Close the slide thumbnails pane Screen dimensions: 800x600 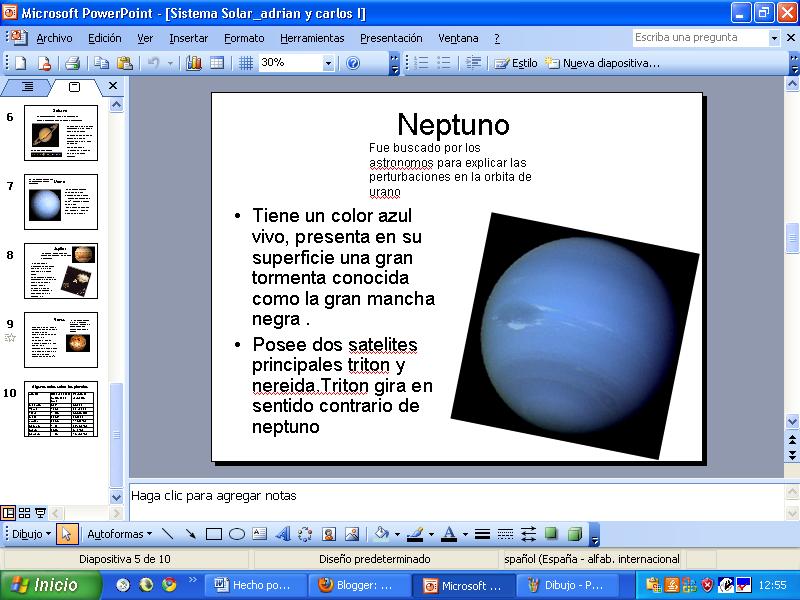(x=113, y=86)
